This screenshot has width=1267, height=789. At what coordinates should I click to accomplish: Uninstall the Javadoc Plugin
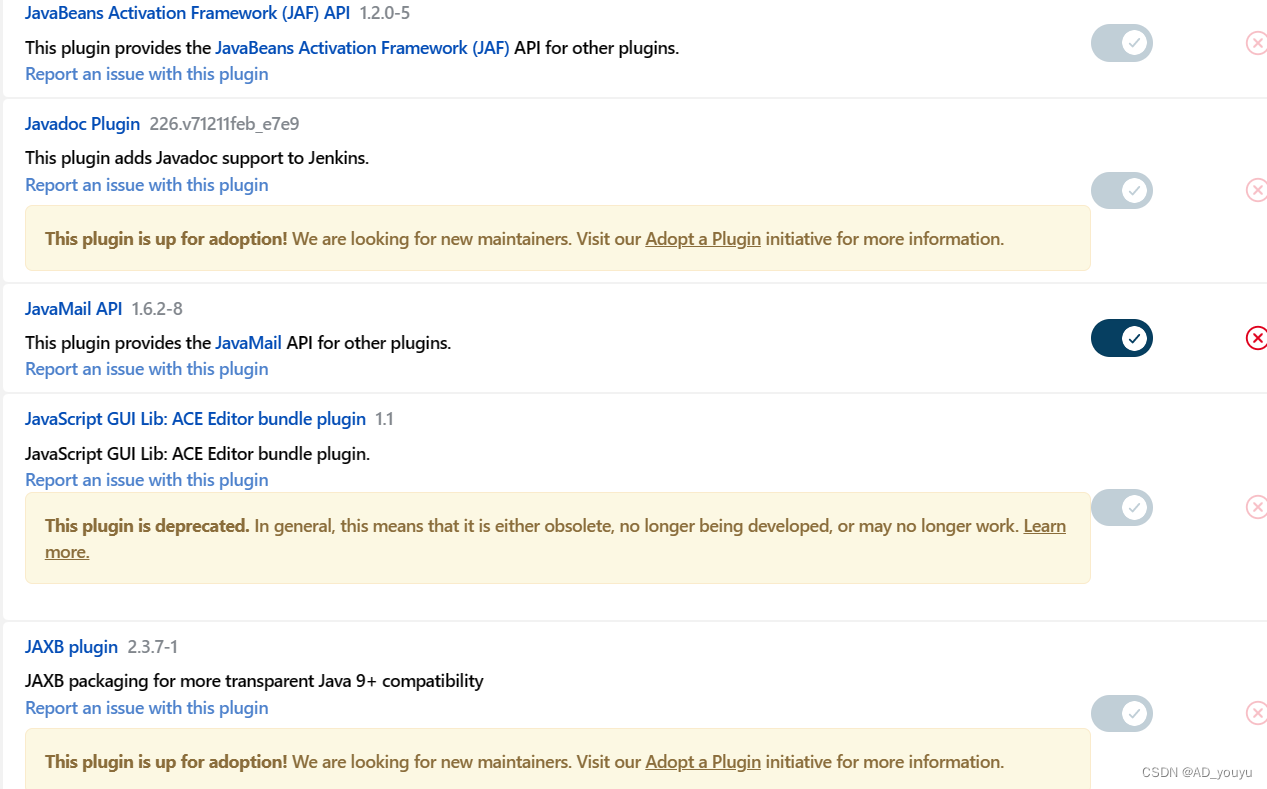click(x=1257, y=190)
